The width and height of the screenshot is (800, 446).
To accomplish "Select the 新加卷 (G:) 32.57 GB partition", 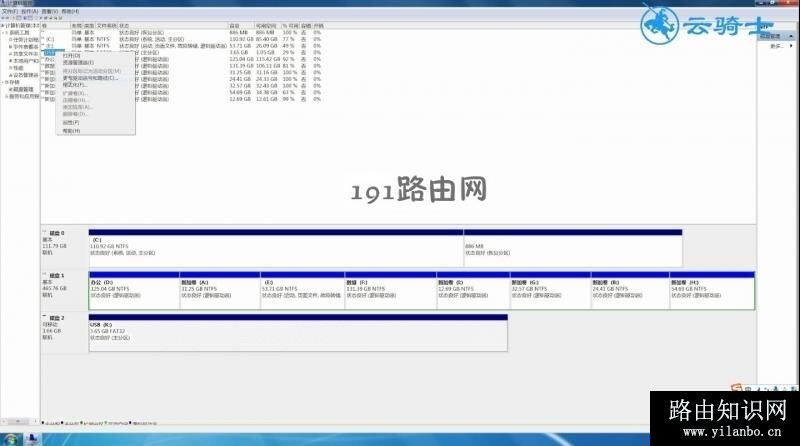I will click(x=551, y=290).
